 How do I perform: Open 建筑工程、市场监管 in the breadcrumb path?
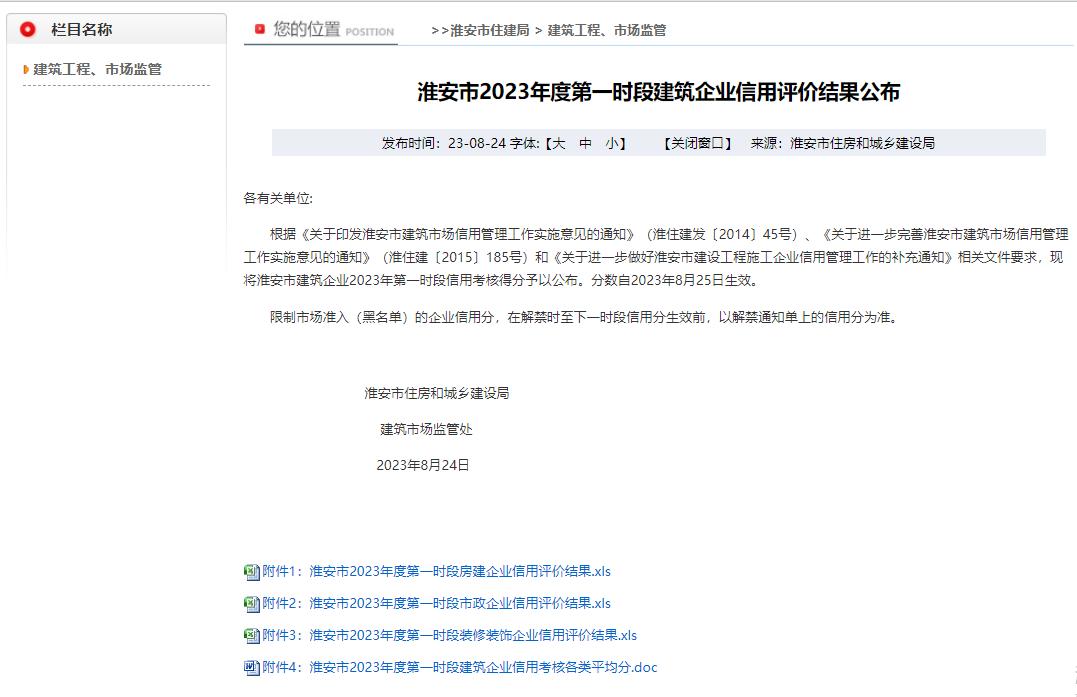point(607,30)
